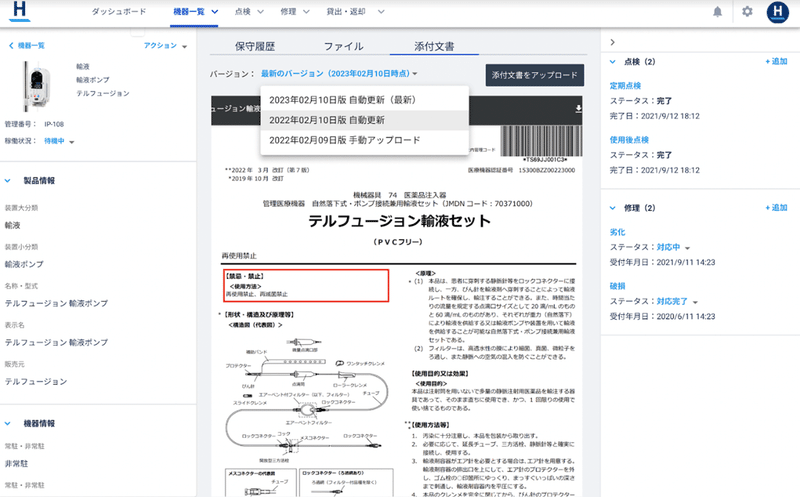Viewport: 800px width, 497px height.
Task: Select 2022年02月10日版 自動更新 version
Action: (364, 120)
